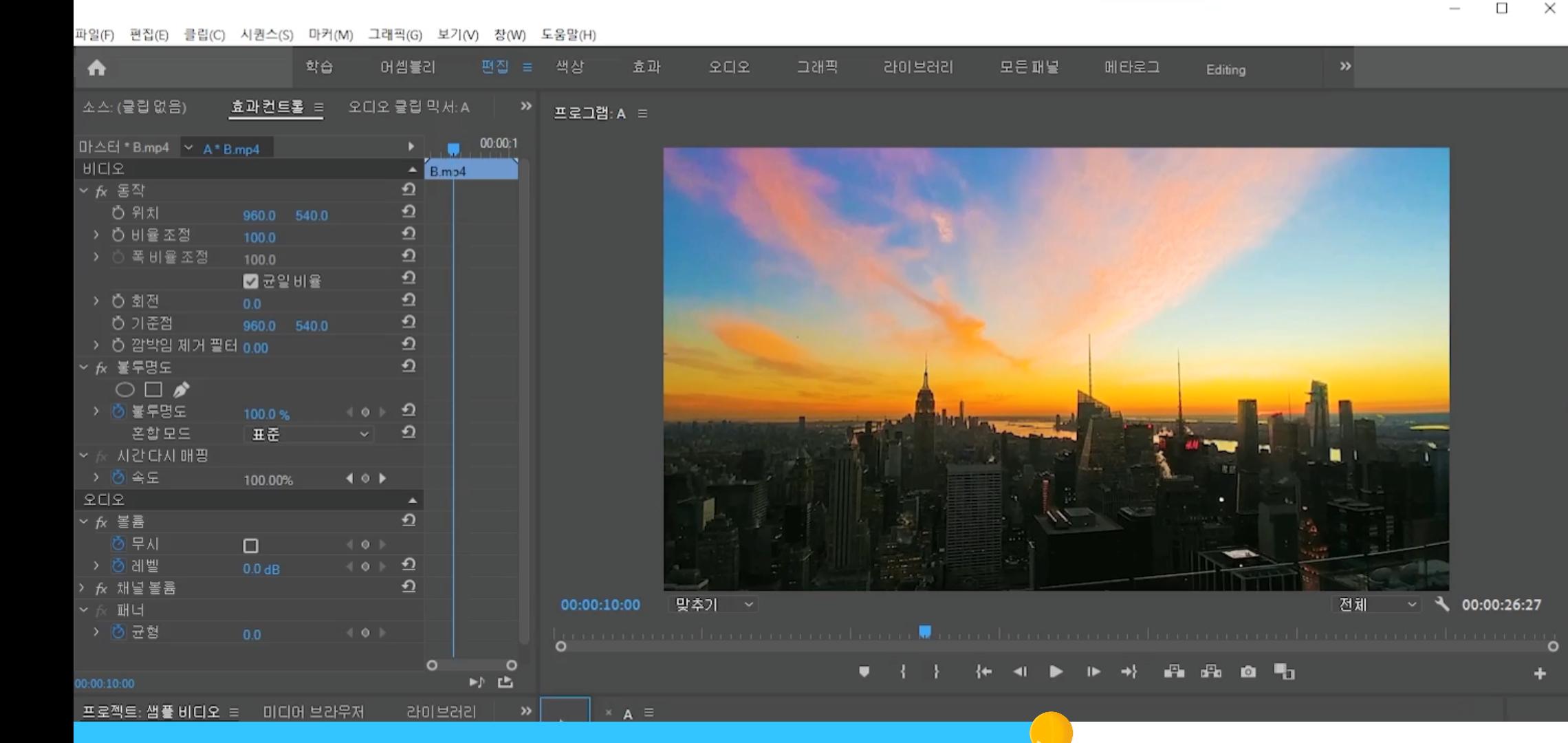The image size is (1568, 743).
Task: Reset the 회전 parameter
Action: click(x=409, y=301)
